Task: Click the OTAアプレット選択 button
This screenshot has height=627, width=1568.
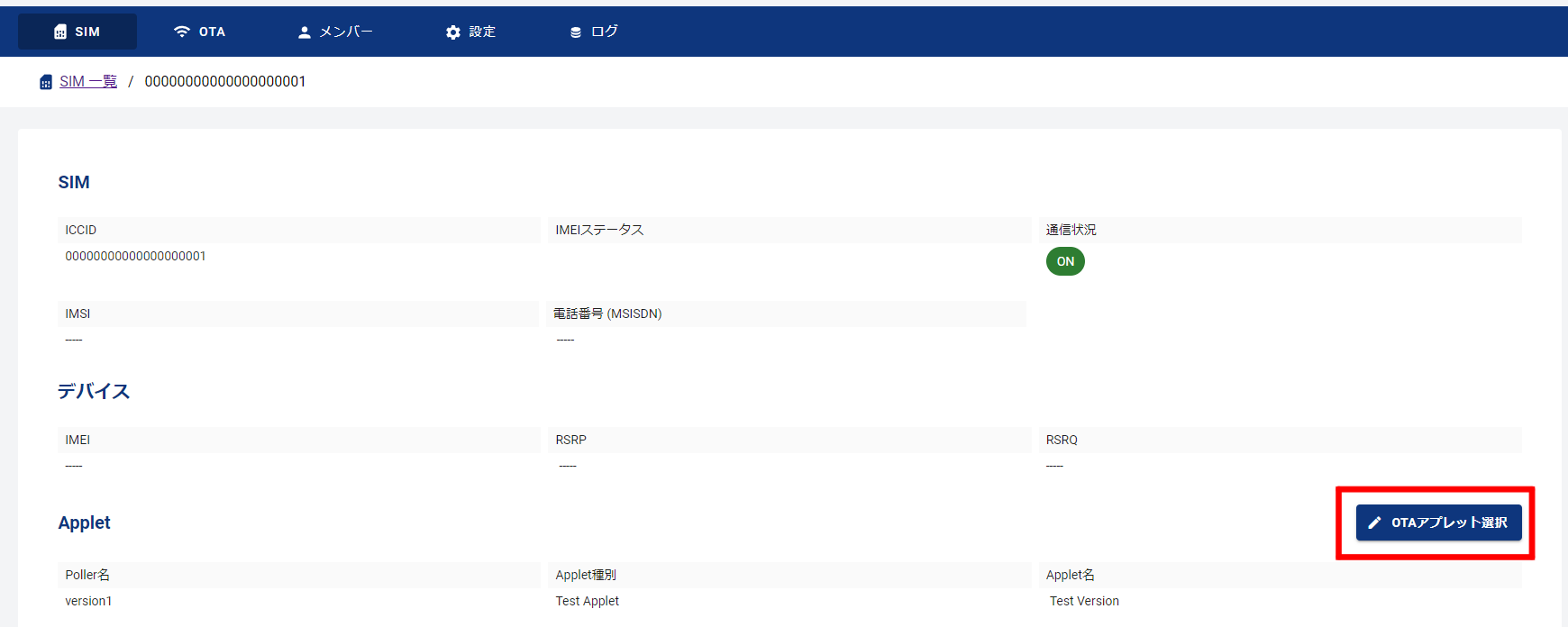Action: 1439,522
